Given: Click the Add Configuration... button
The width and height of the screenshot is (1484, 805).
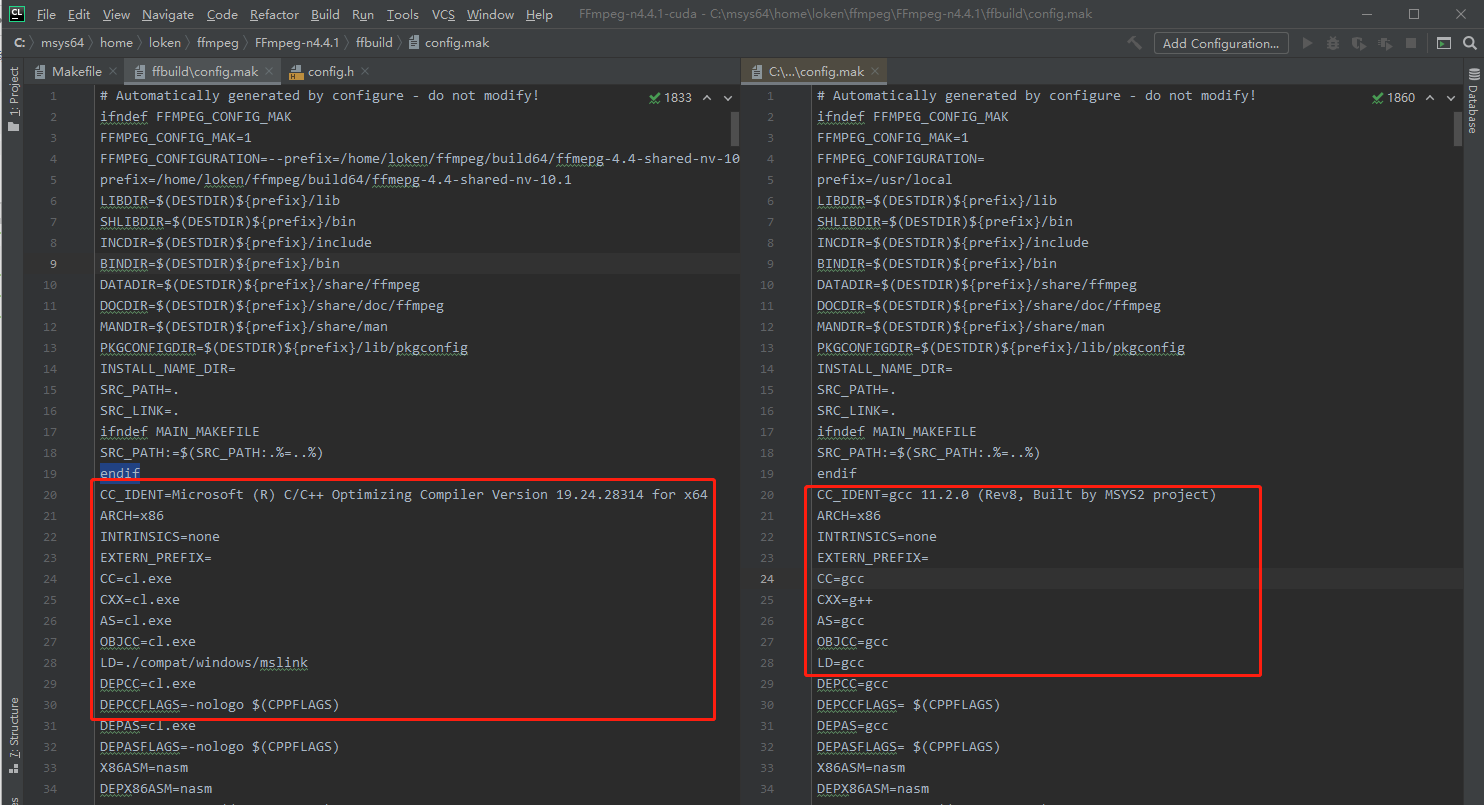Looking at the screenshot, I should point(1220,43).
